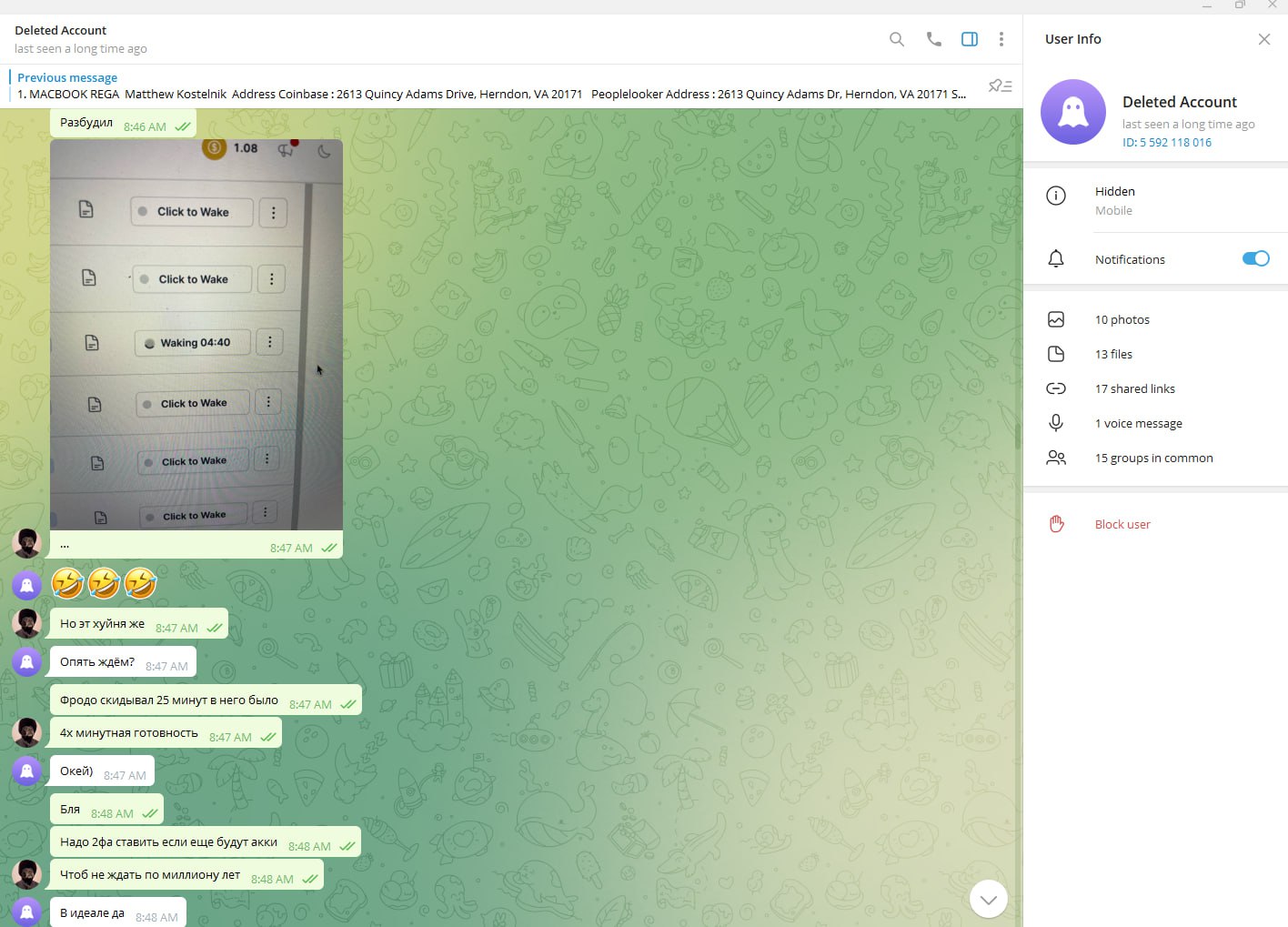Open the 13 files list

[x=1155, y=354]
